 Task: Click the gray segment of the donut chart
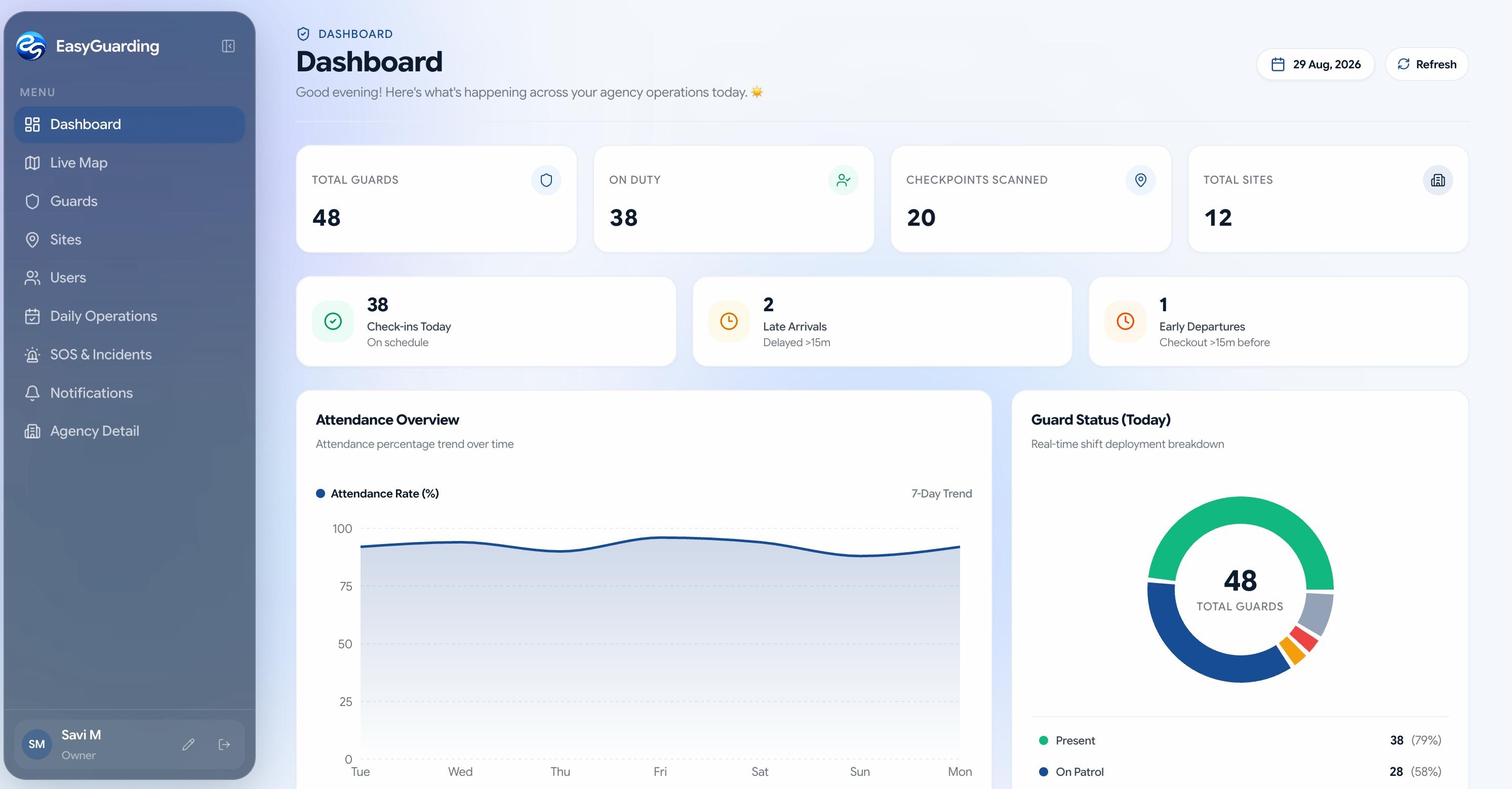click(x=1317, y=613)
